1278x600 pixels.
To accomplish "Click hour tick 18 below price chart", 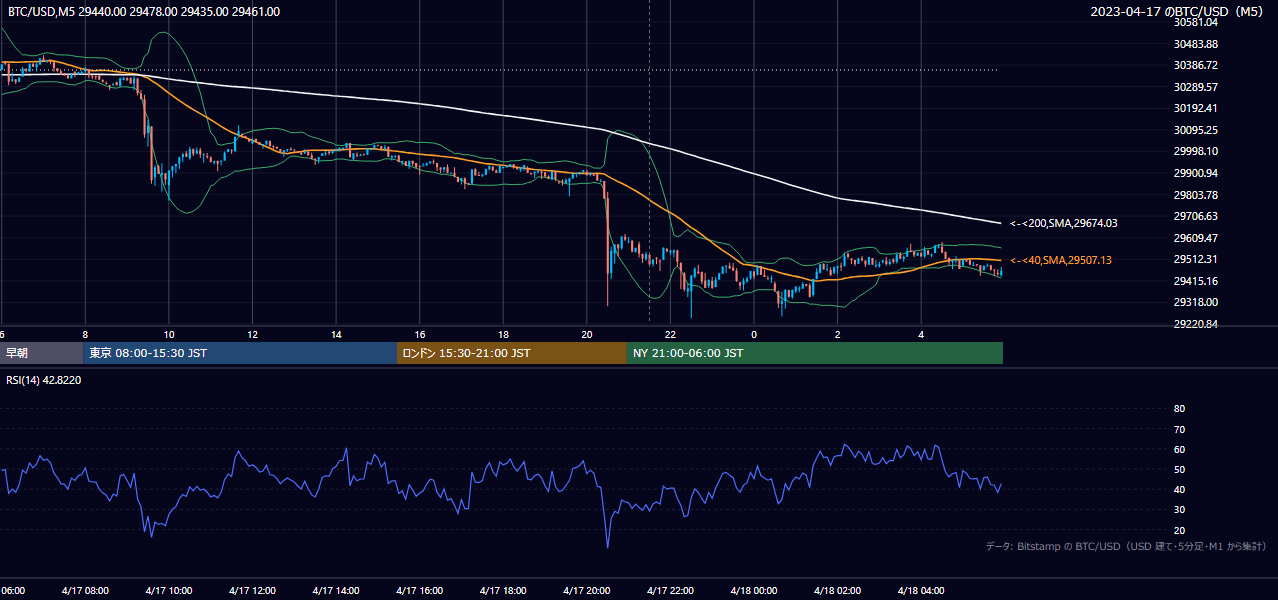I will [503, 334].
